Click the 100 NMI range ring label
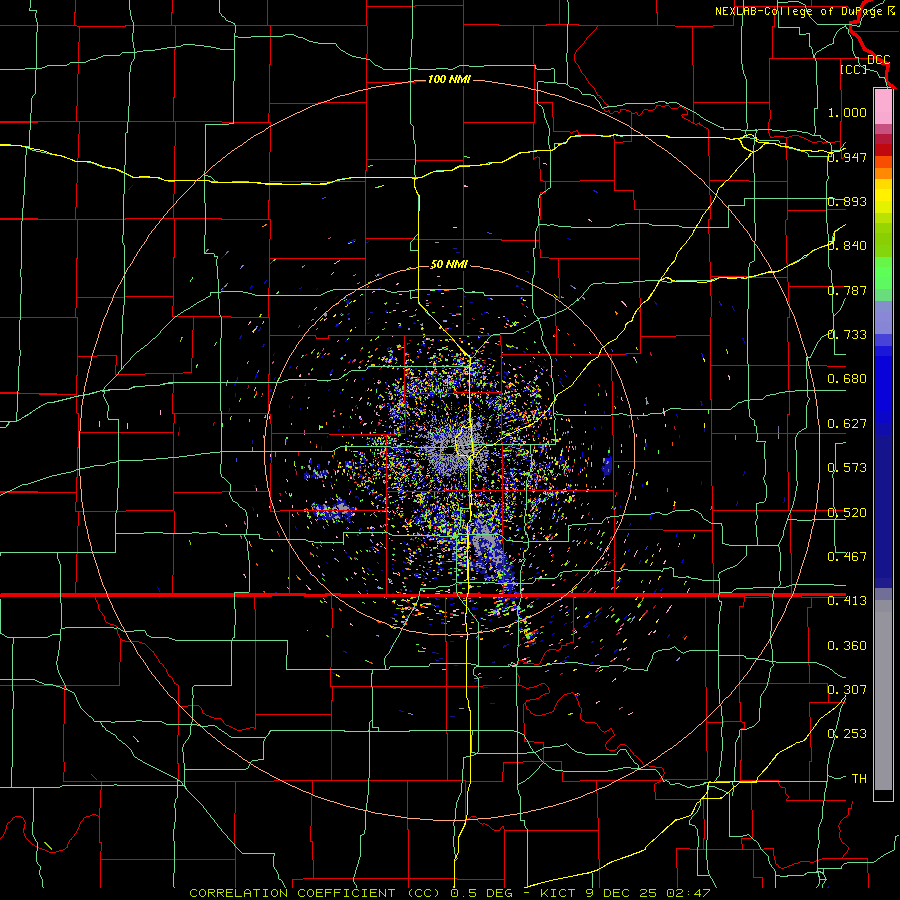The width and height of the screenshot is (900, 900). (449, 79)
